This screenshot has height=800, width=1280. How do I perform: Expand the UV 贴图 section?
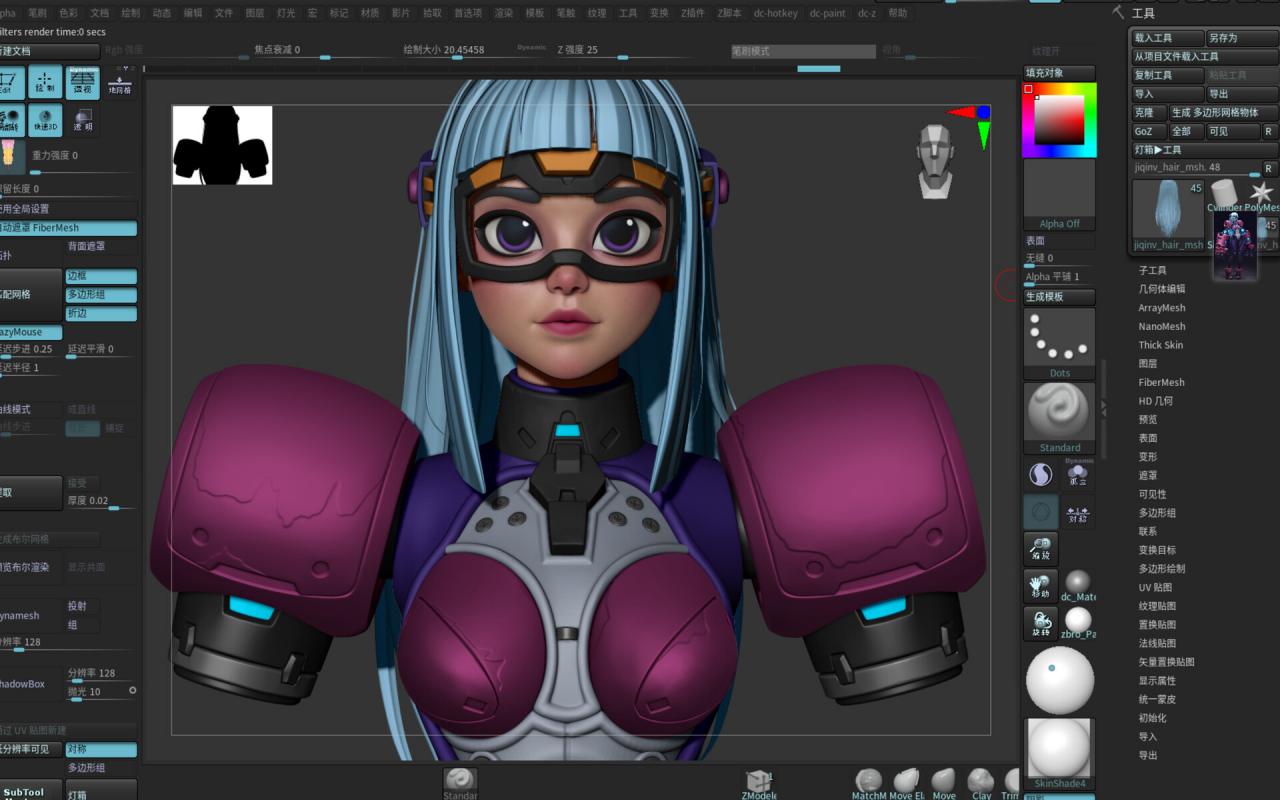click(1155, 587)
